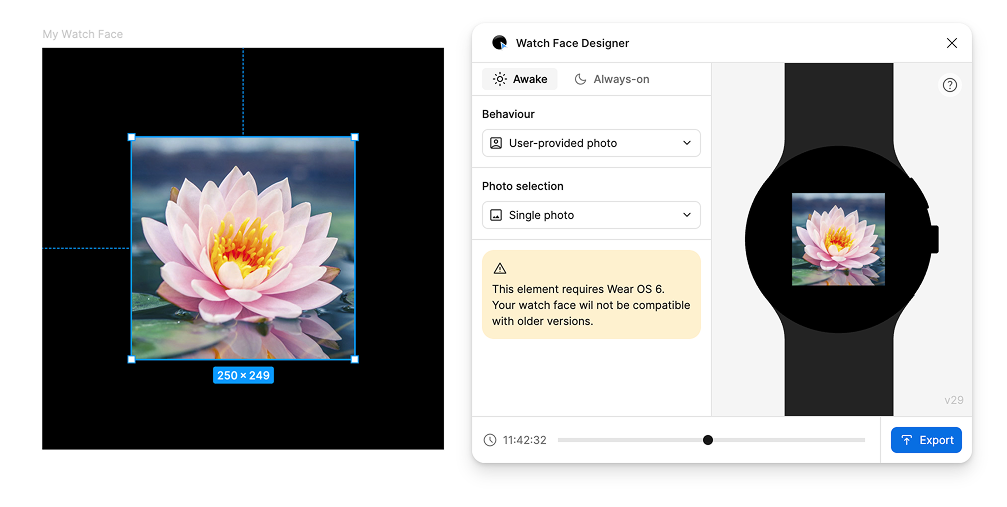Open the Behaviour dropdown
Screen dimensions: 1007x507
click(591, 143)
